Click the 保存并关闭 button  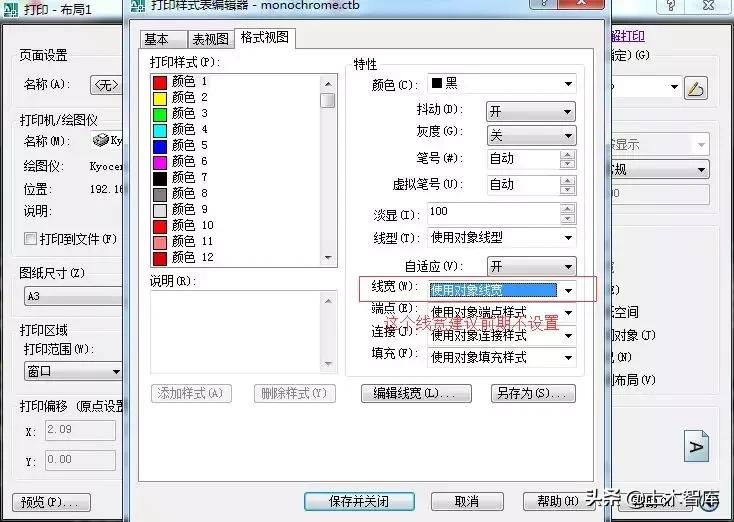(x=359, y=501)
